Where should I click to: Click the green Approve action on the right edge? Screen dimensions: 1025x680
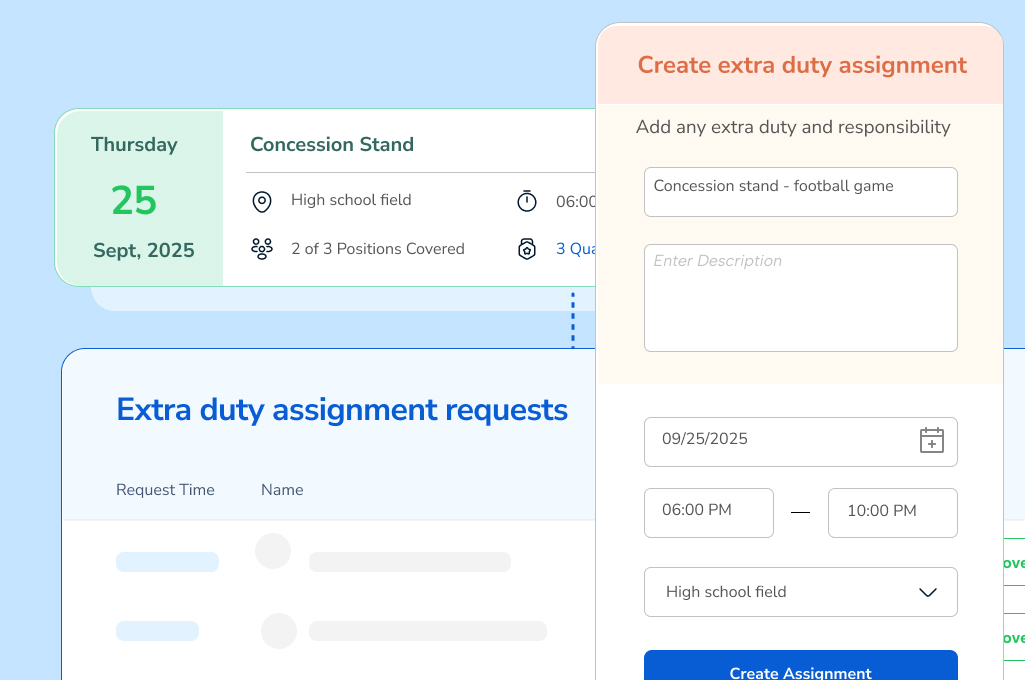click(x=1016, y=563)
